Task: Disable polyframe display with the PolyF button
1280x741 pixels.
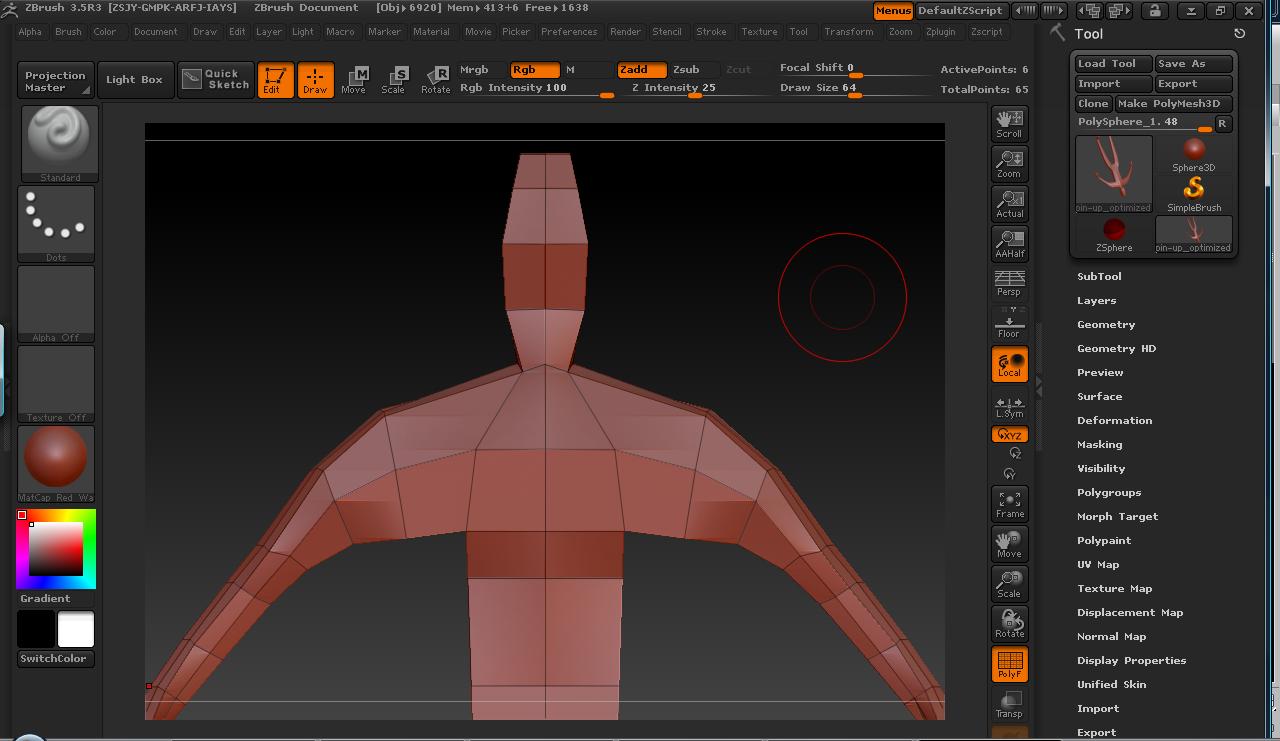Action: click(x=1009, y=663)
